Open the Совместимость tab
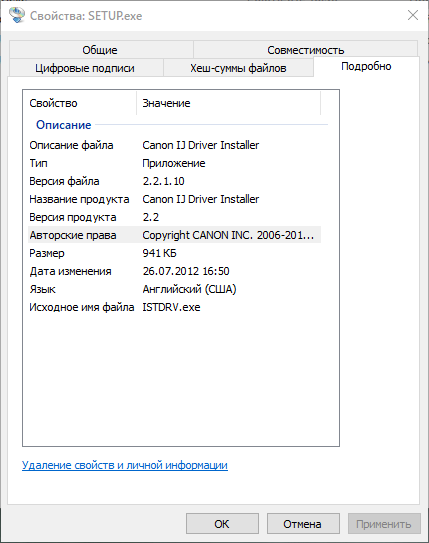This screenshot has width=429, height=543. 305,50
